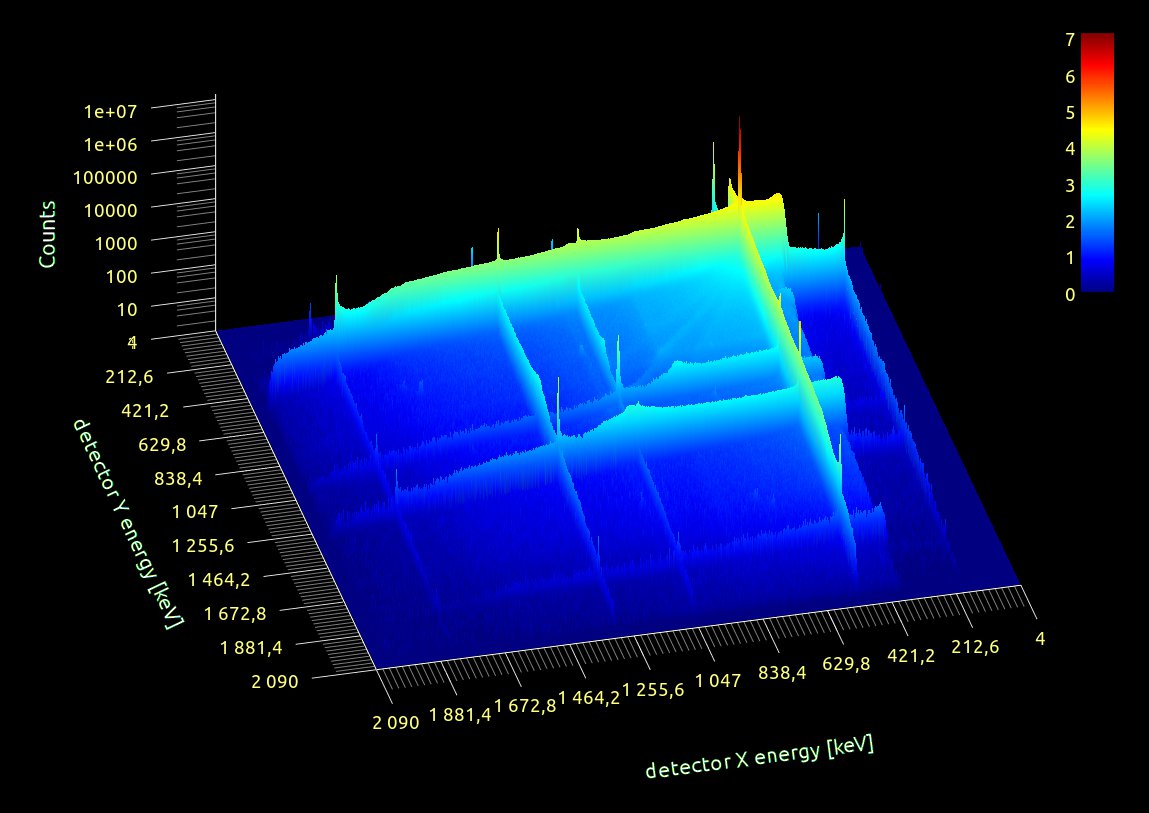The image size is (1149, 813).
Task: Click the 4 tick on the X energy axis
Action: [1041, 638]
